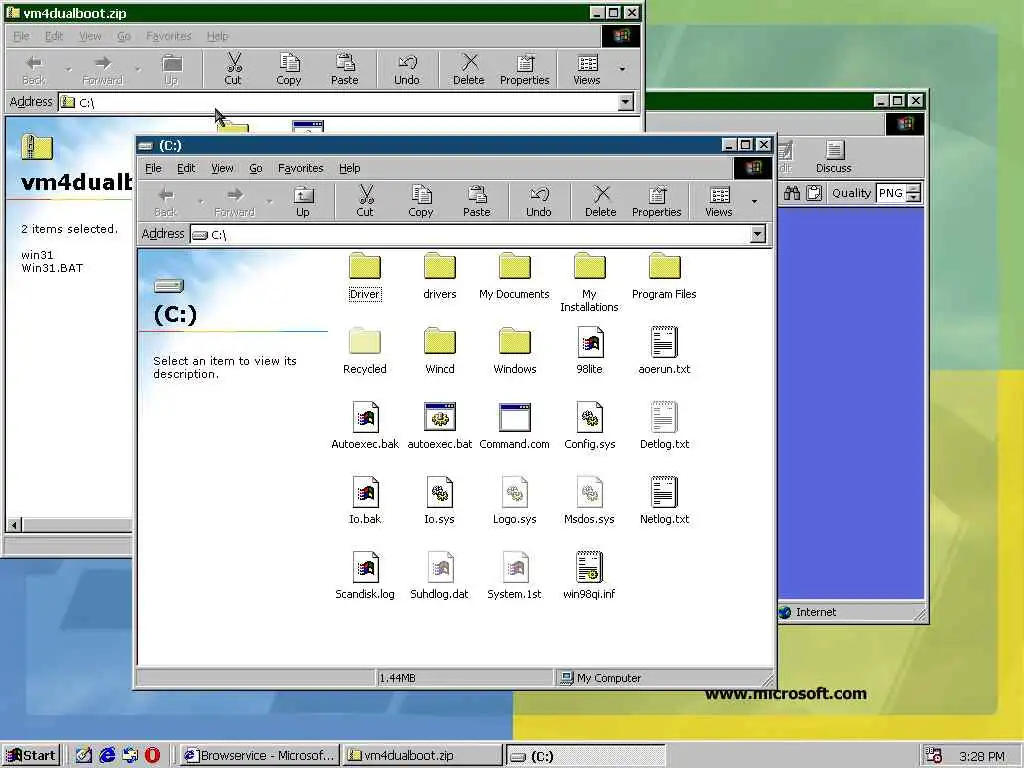Click the system tray scheduler icon
The width and height of the screenshot is (1024, 768).
click(934, 756)
